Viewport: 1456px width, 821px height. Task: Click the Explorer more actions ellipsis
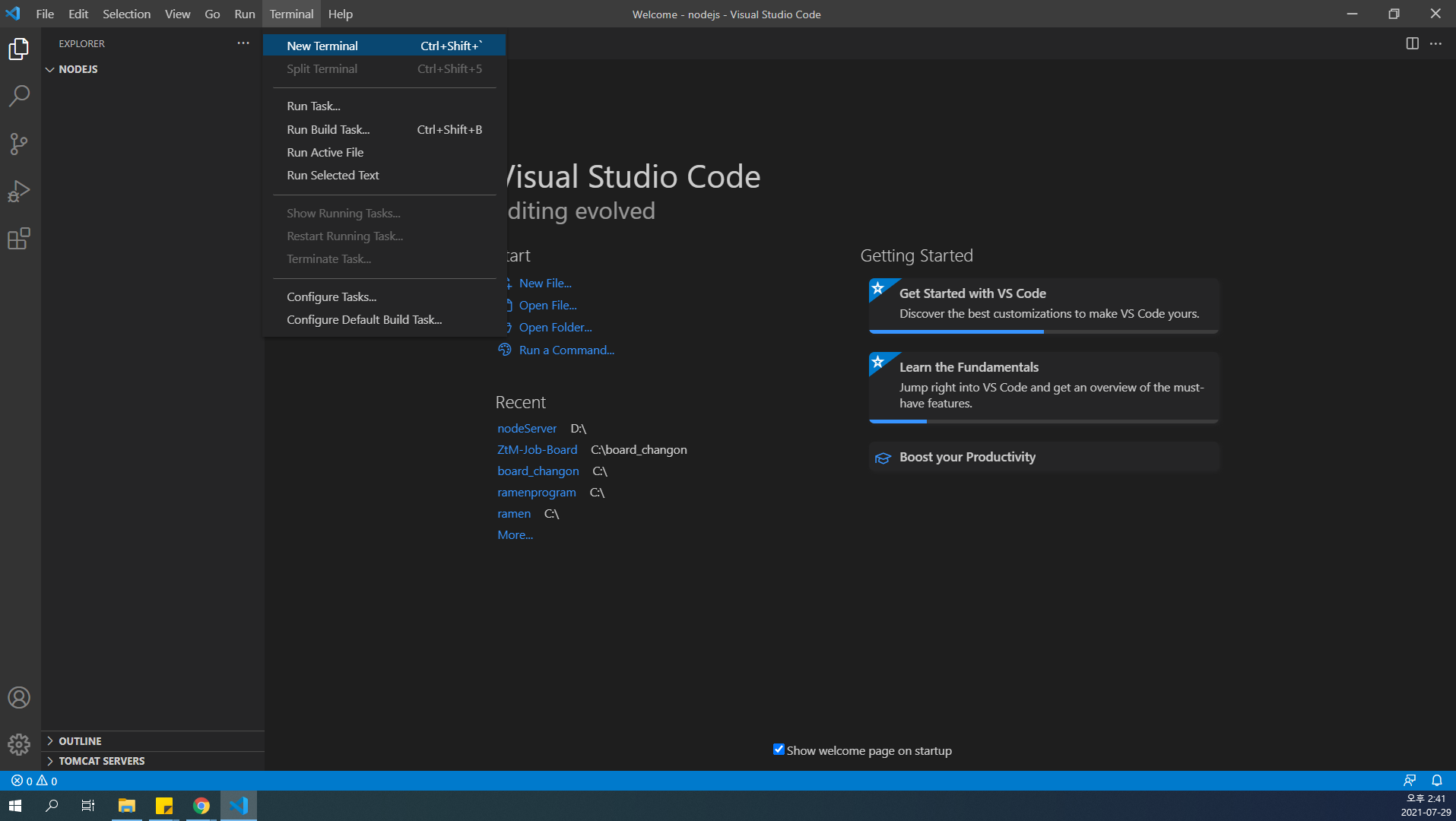point(243,43)
